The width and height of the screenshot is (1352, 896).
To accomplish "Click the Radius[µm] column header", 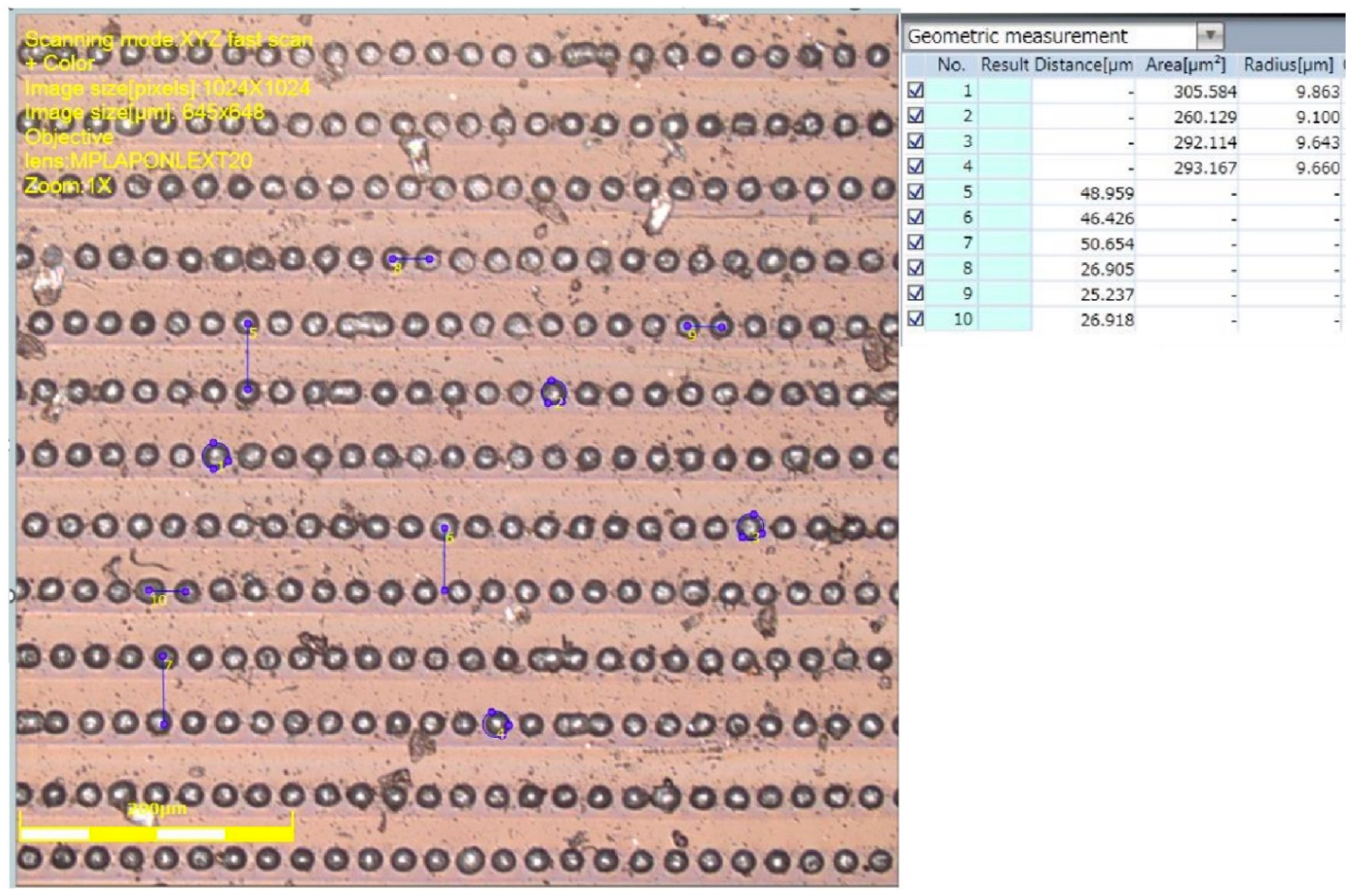I will pyautogui.click(x=1288, y=65).
